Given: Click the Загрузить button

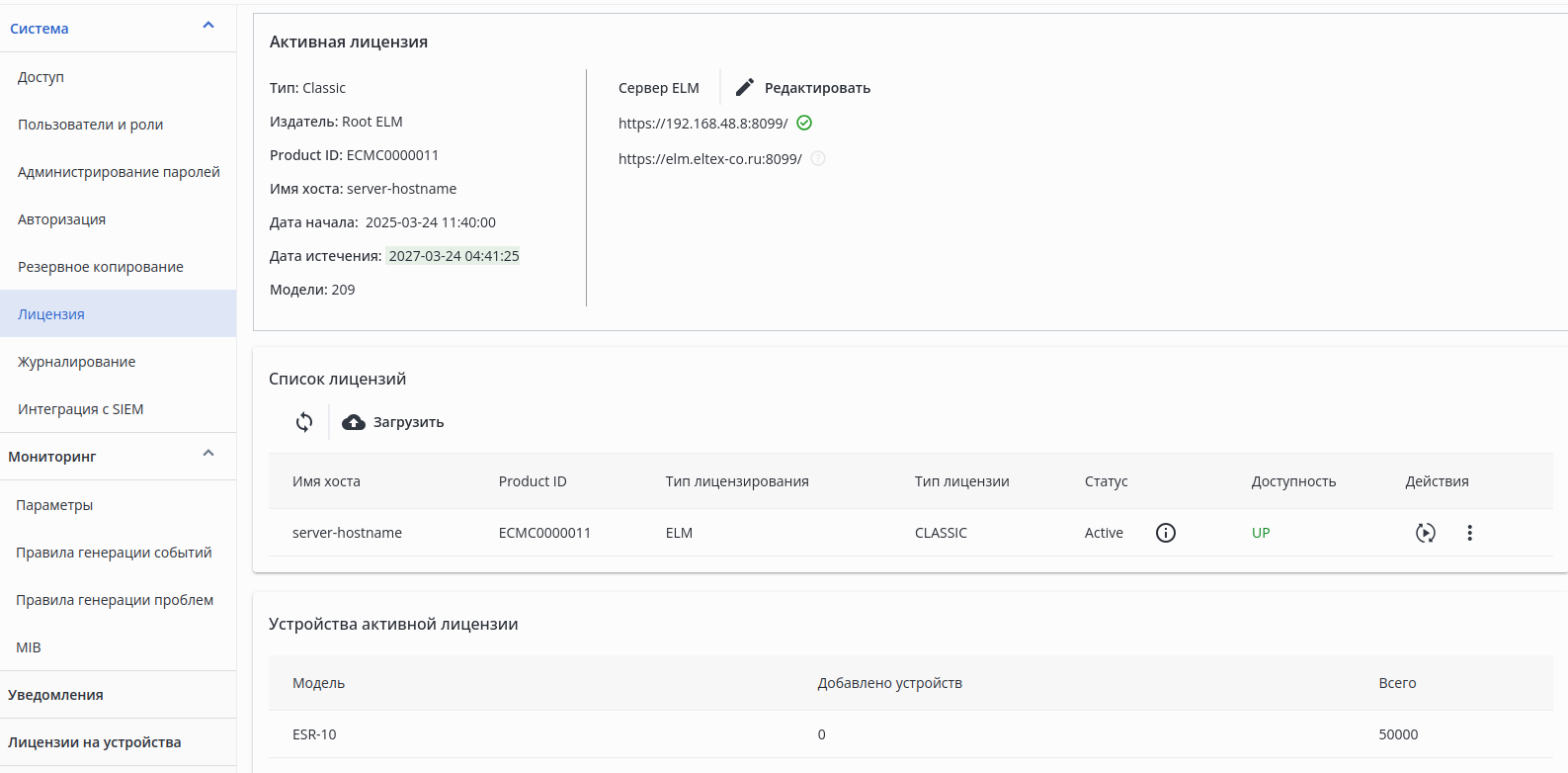Looking at the screenshot, I should pos(408,422).
